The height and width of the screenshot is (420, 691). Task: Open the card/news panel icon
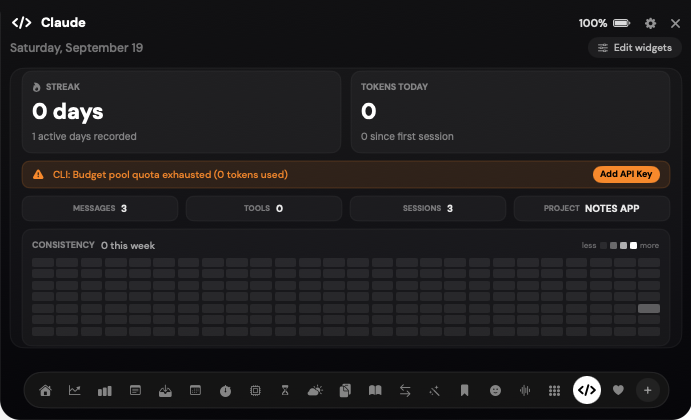(x=135, y=390)
